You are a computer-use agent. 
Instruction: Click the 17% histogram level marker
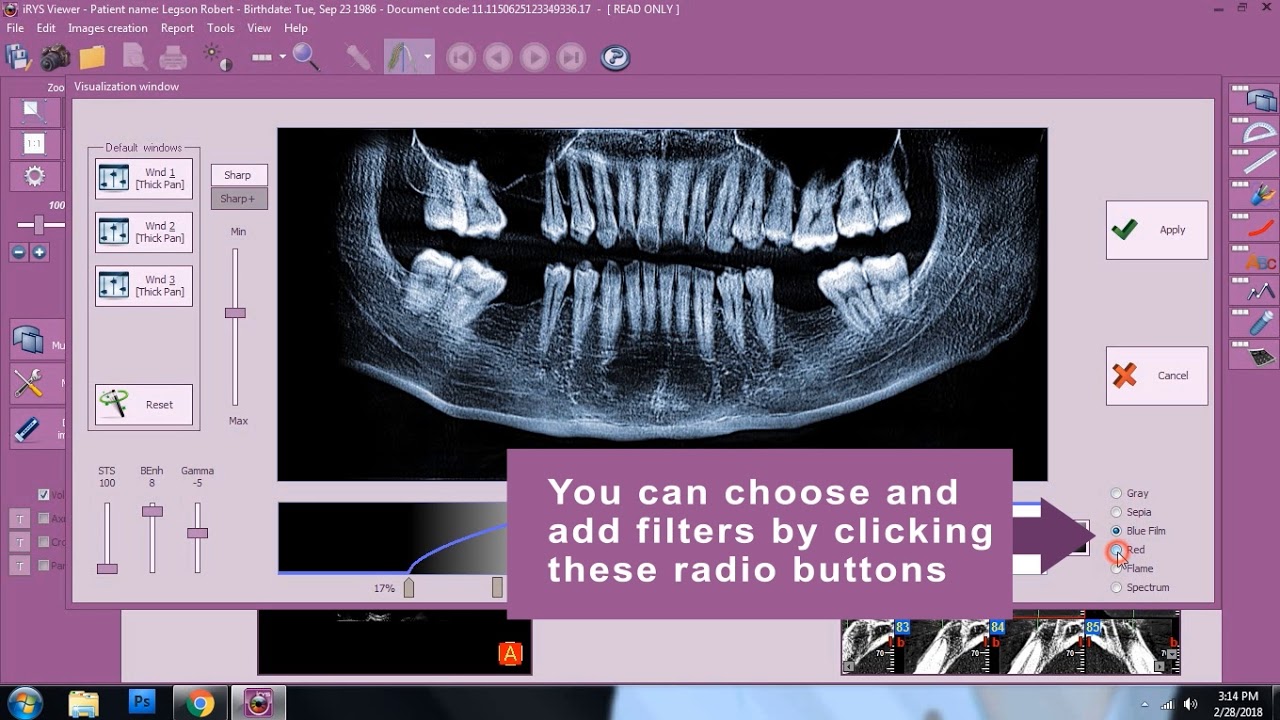pyautogui.click(x=408, y=588)
